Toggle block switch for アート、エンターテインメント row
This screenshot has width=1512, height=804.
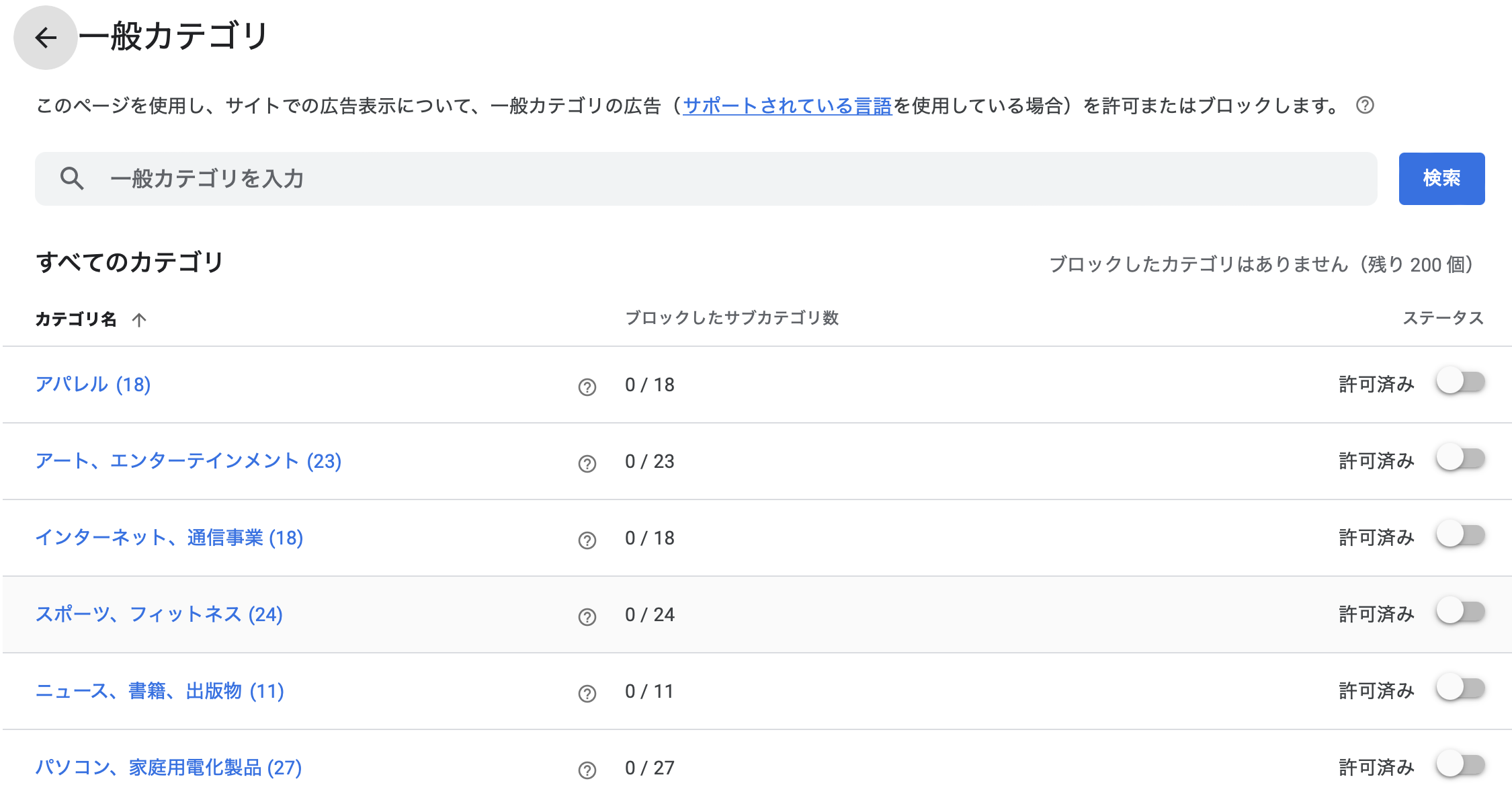pos(1461,458)
